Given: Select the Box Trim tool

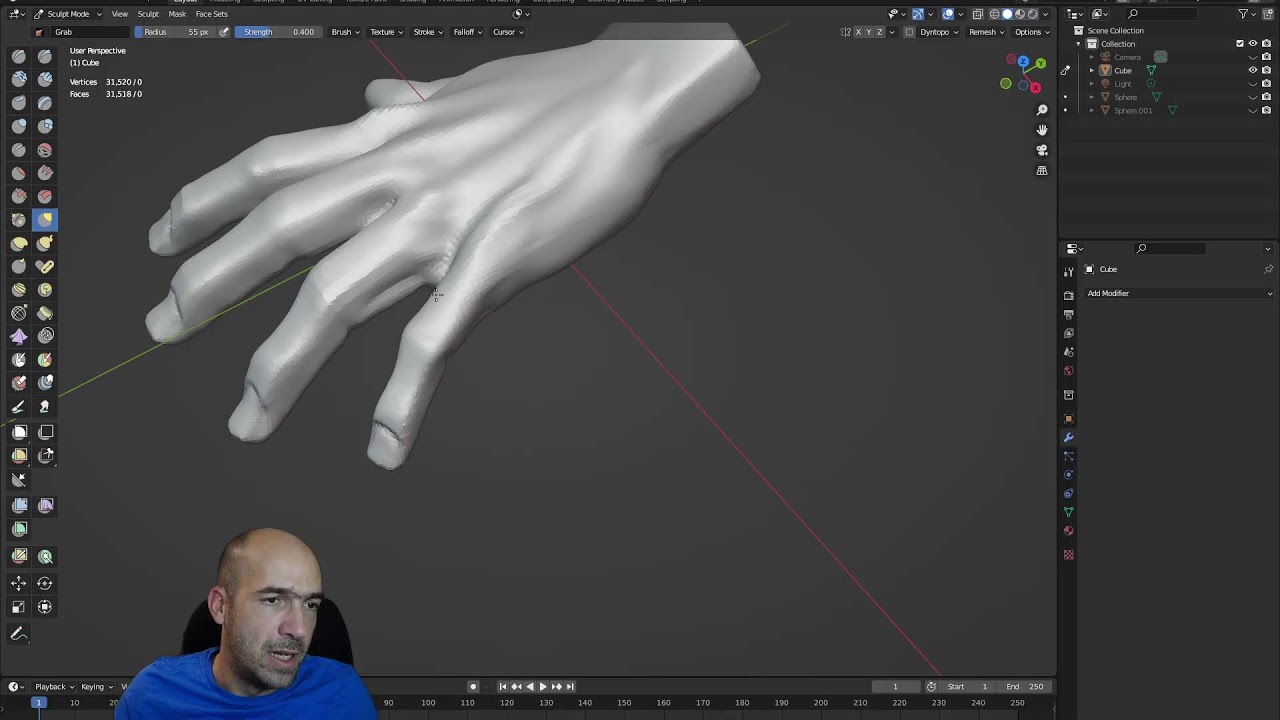Looking at the screenshot, I should [45, 455].
